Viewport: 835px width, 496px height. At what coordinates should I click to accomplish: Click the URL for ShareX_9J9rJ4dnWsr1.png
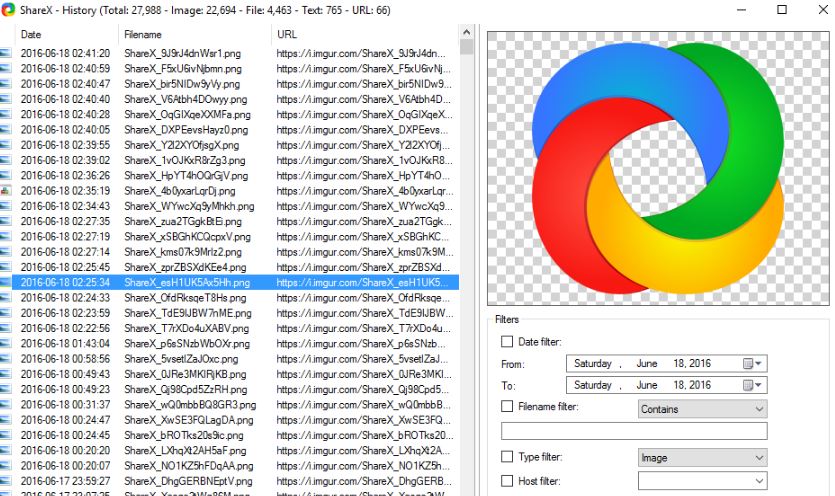point(361,53)
